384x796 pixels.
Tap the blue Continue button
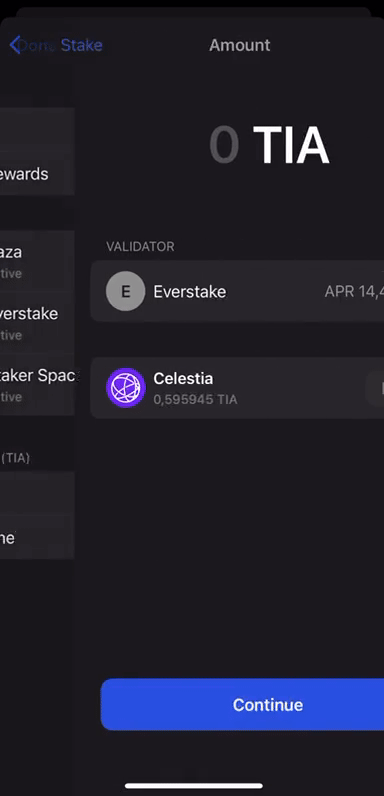tap(242, 705)
